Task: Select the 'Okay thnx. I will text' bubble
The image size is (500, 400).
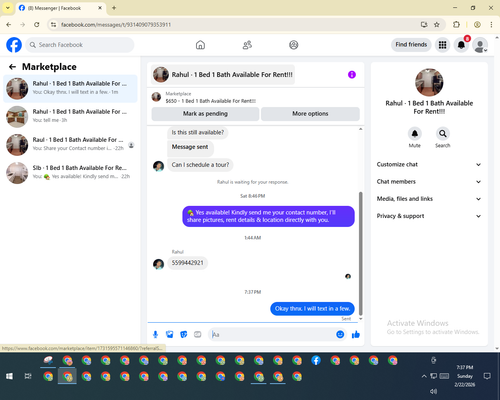Action: coord(312,309)
